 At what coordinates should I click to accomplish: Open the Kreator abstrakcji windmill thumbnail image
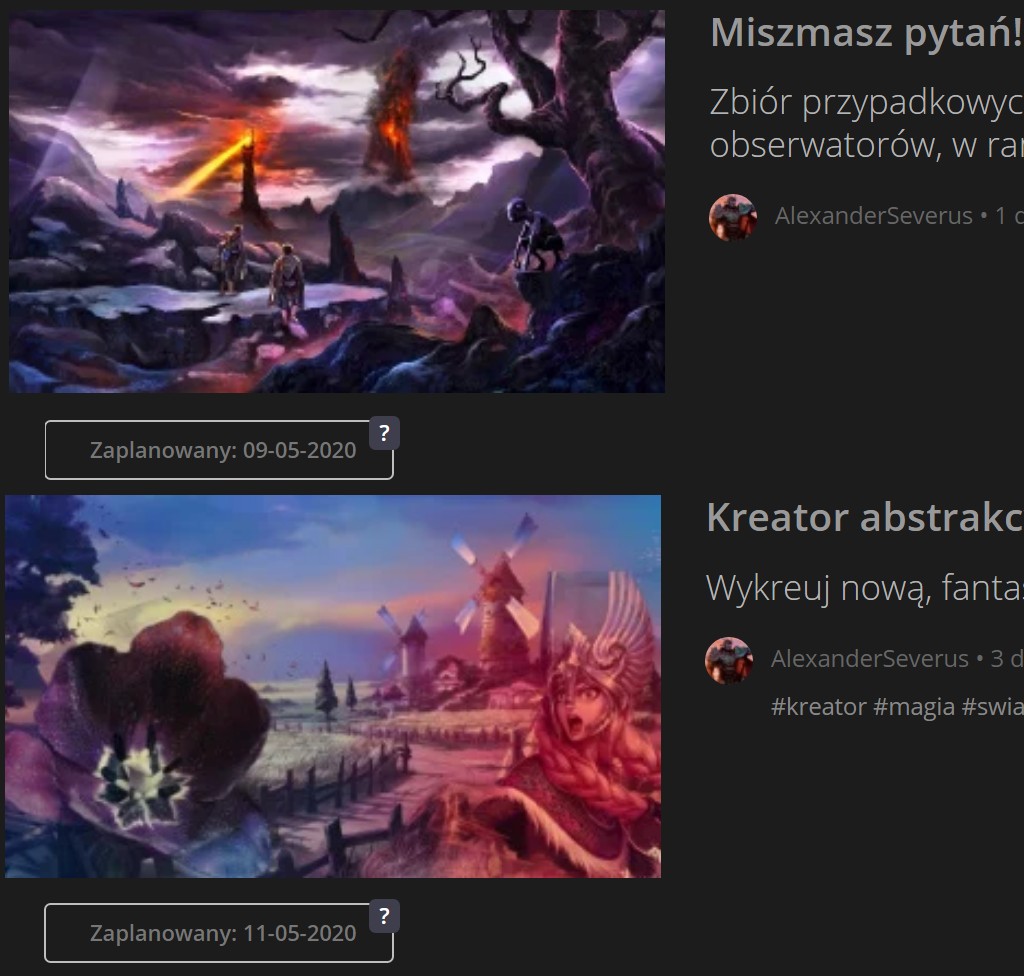pyautogui.click(x=333, y=686)
